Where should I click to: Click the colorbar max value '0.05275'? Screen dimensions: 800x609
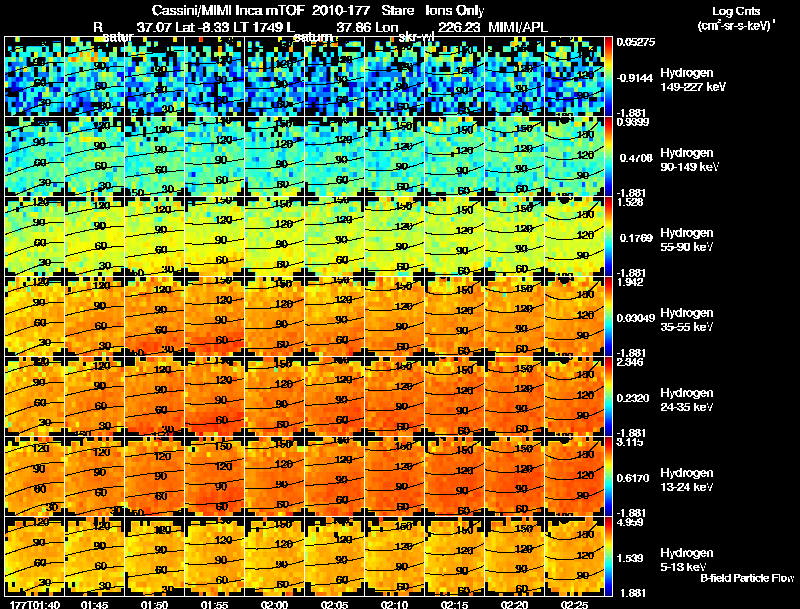636,42
